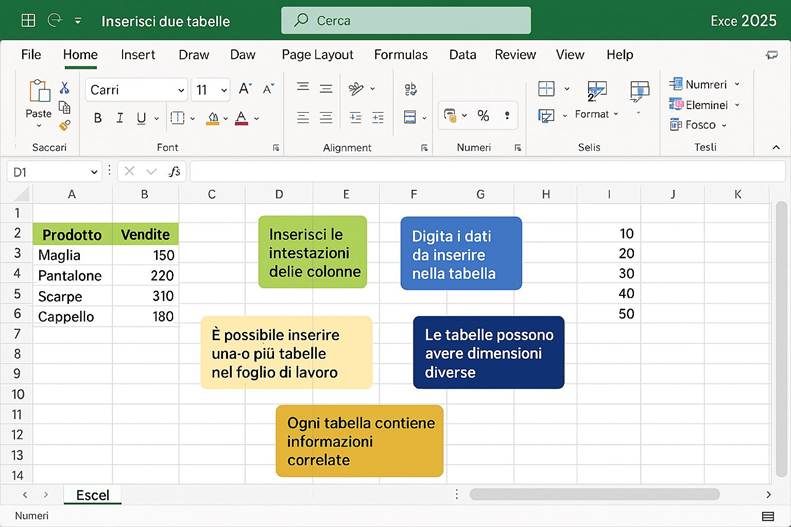Switch to the Draw tab
This screenshot has width=791, height=527.
click(x=194, y=54)
